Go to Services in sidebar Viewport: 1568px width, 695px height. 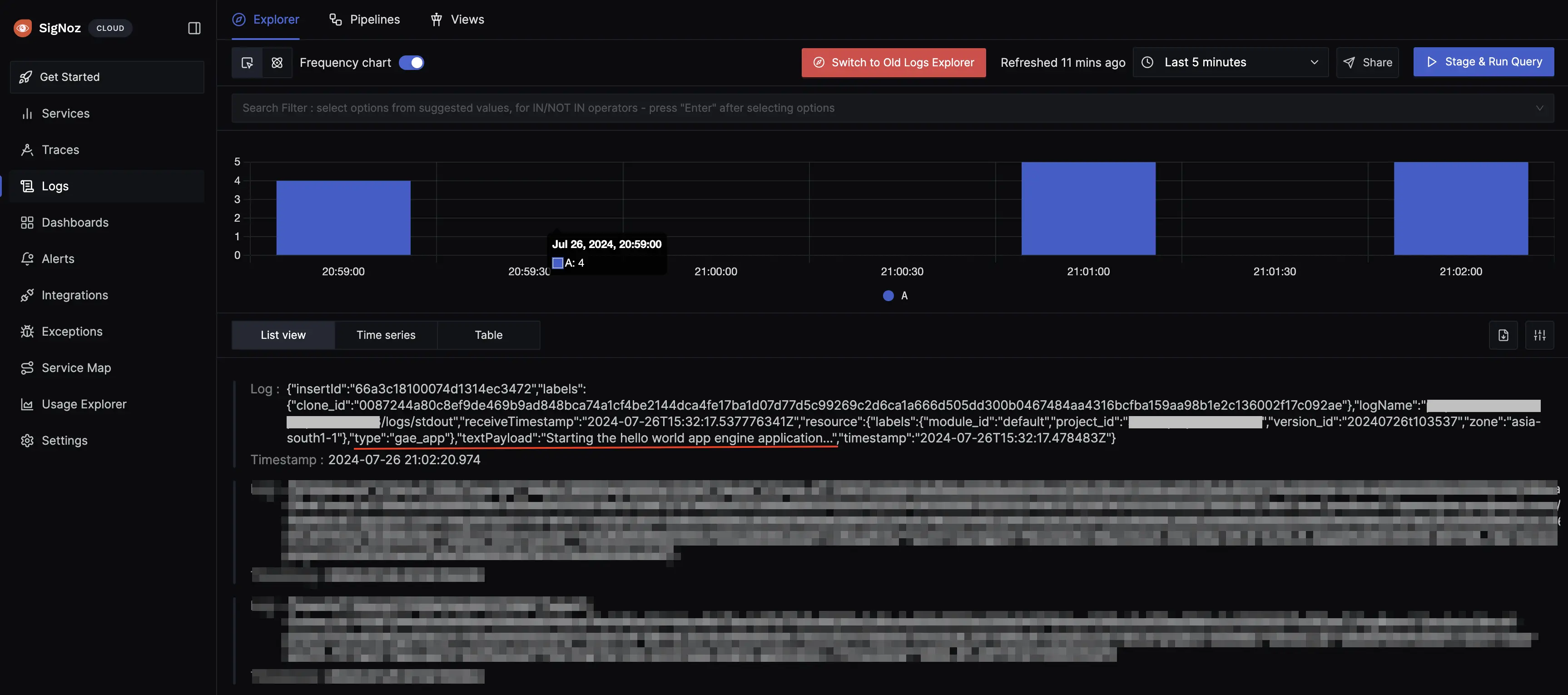(x=107, y=114)
